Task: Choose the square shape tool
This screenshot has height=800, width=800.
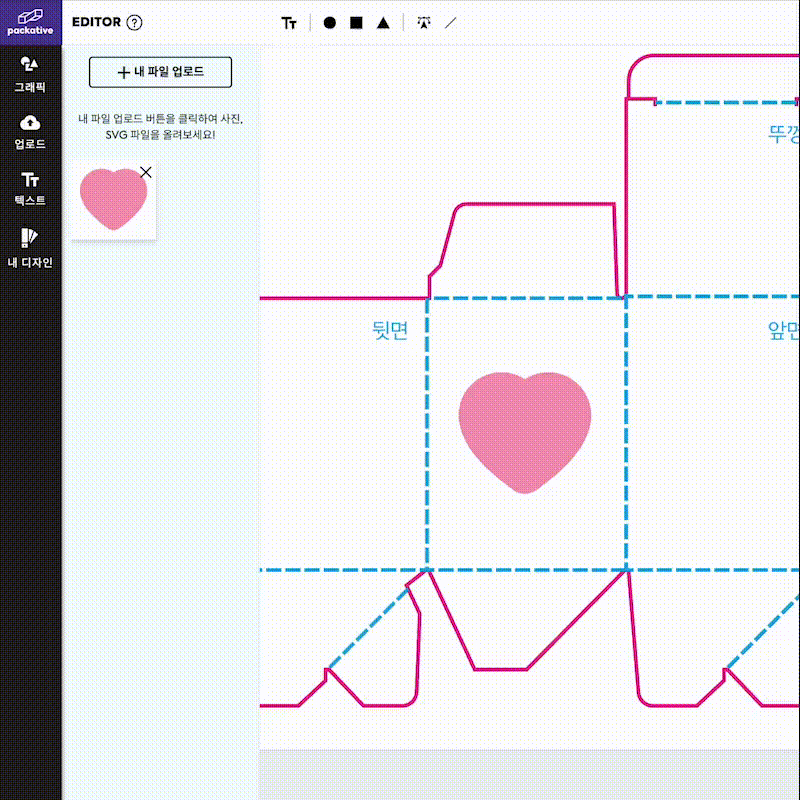Action: coord(356,23)
